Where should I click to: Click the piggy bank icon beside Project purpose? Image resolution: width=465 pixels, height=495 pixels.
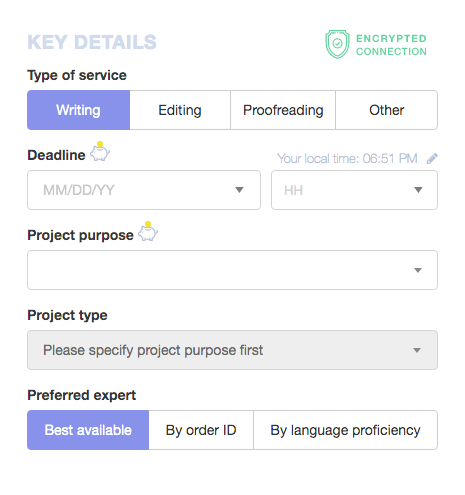point(148,231)
